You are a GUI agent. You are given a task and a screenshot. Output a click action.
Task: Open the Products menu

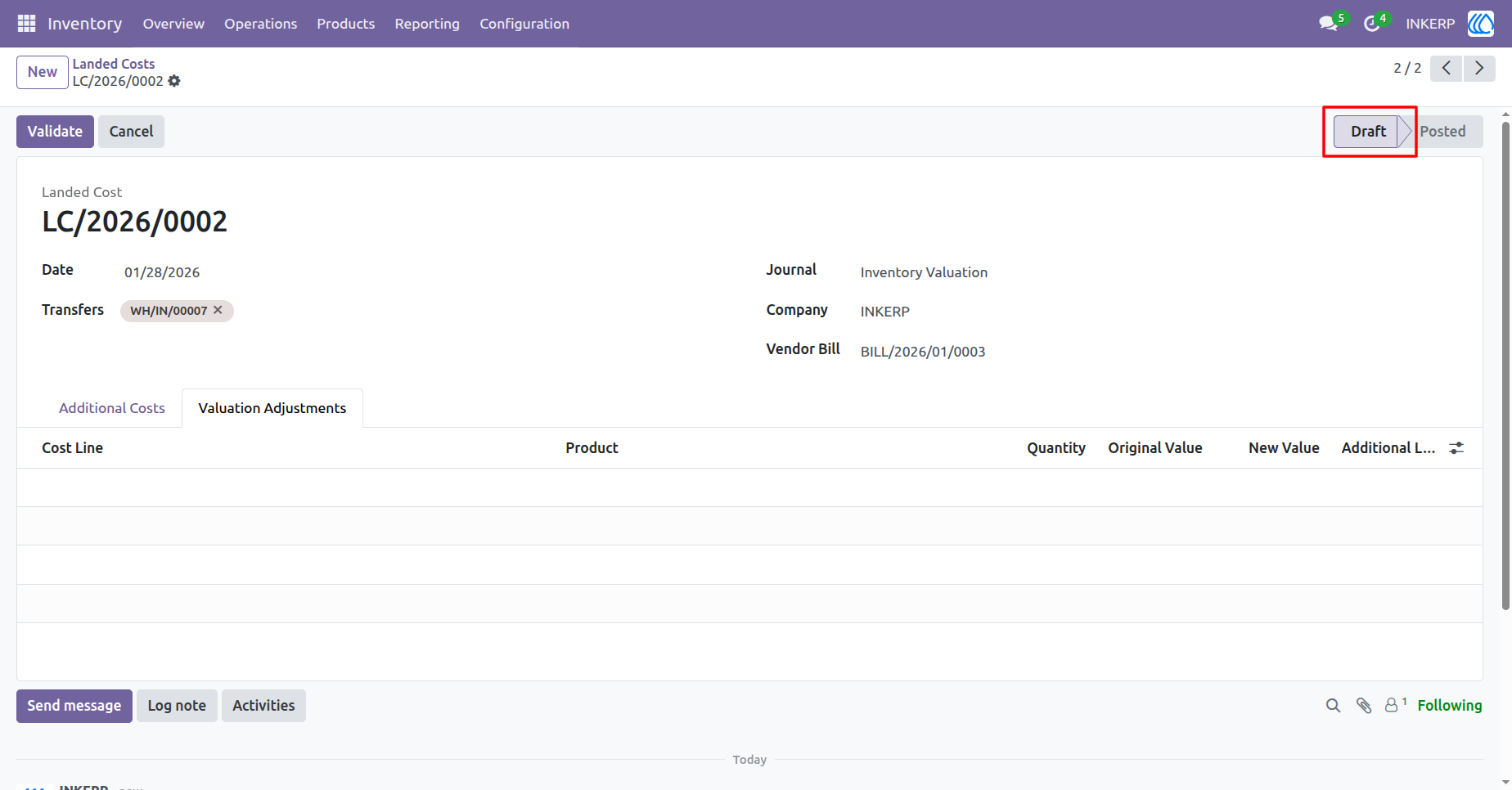click(345, 24)
